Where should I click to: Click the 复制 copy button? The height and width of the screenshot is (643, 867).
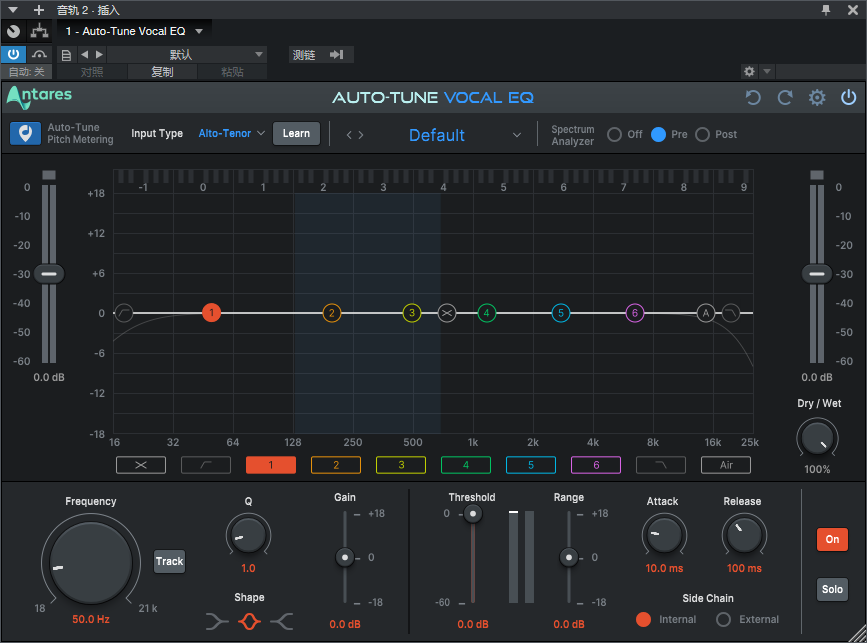pyautogui.click(x=162, y=72)
